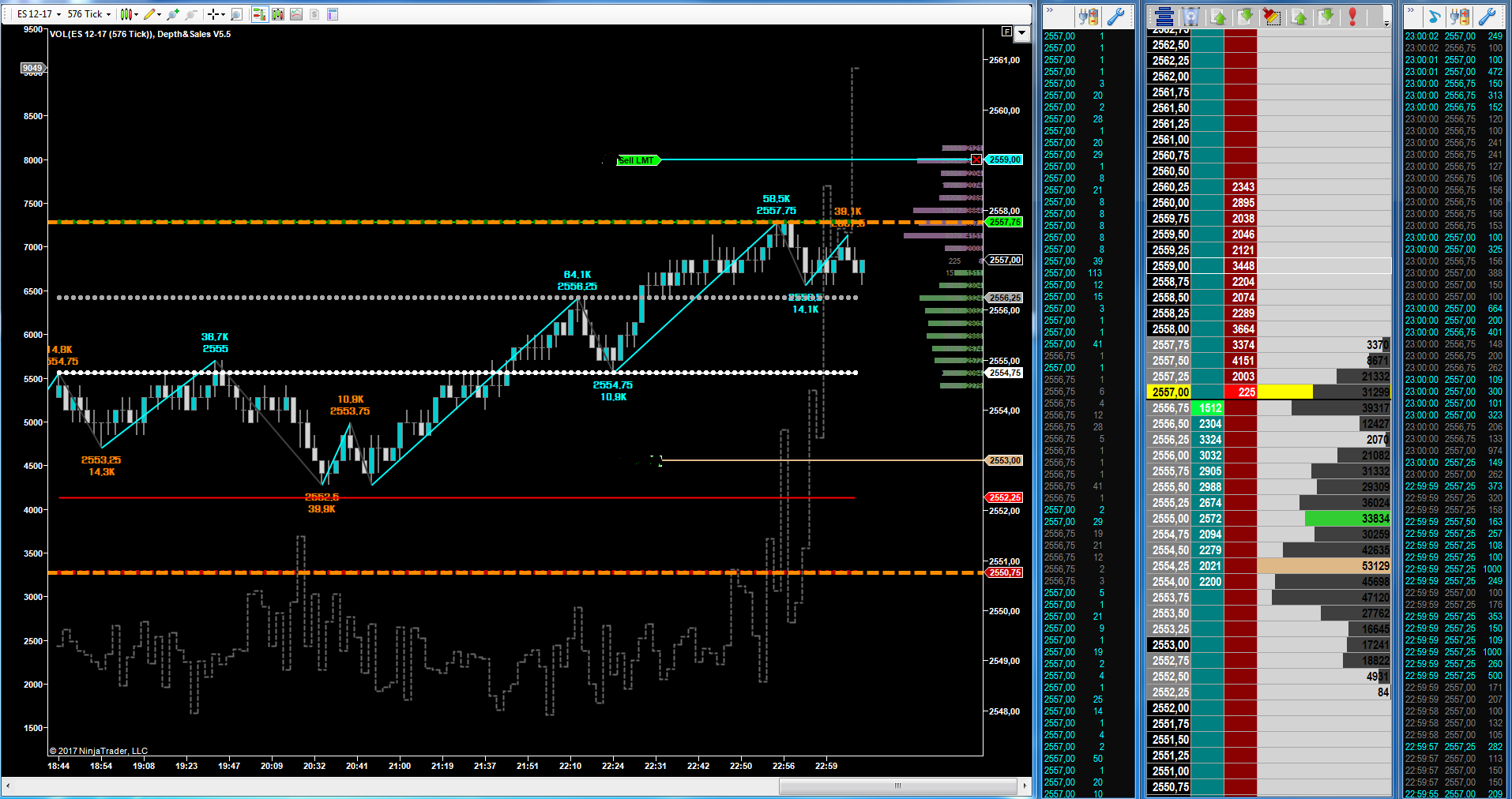Click the 58.5K swing label on chart
The height and width of the screenshot is (799, 1512).
[x=777, y=199]
